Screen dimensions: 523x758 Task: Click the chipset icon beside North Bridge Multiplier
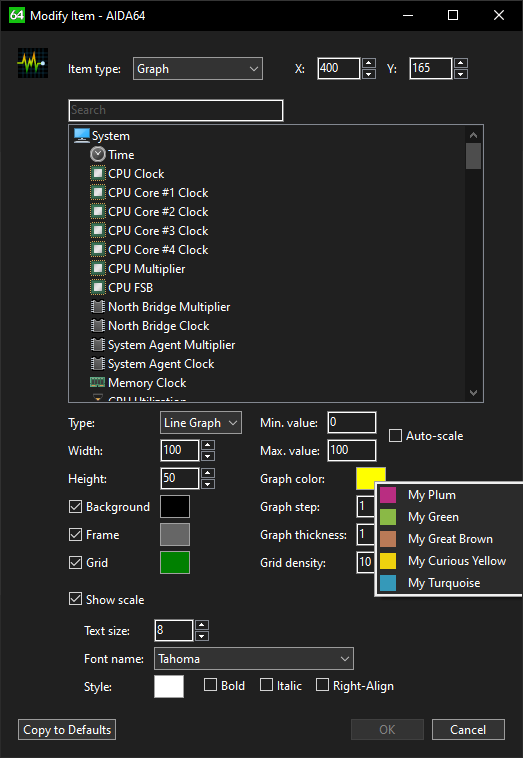[98, 306]
